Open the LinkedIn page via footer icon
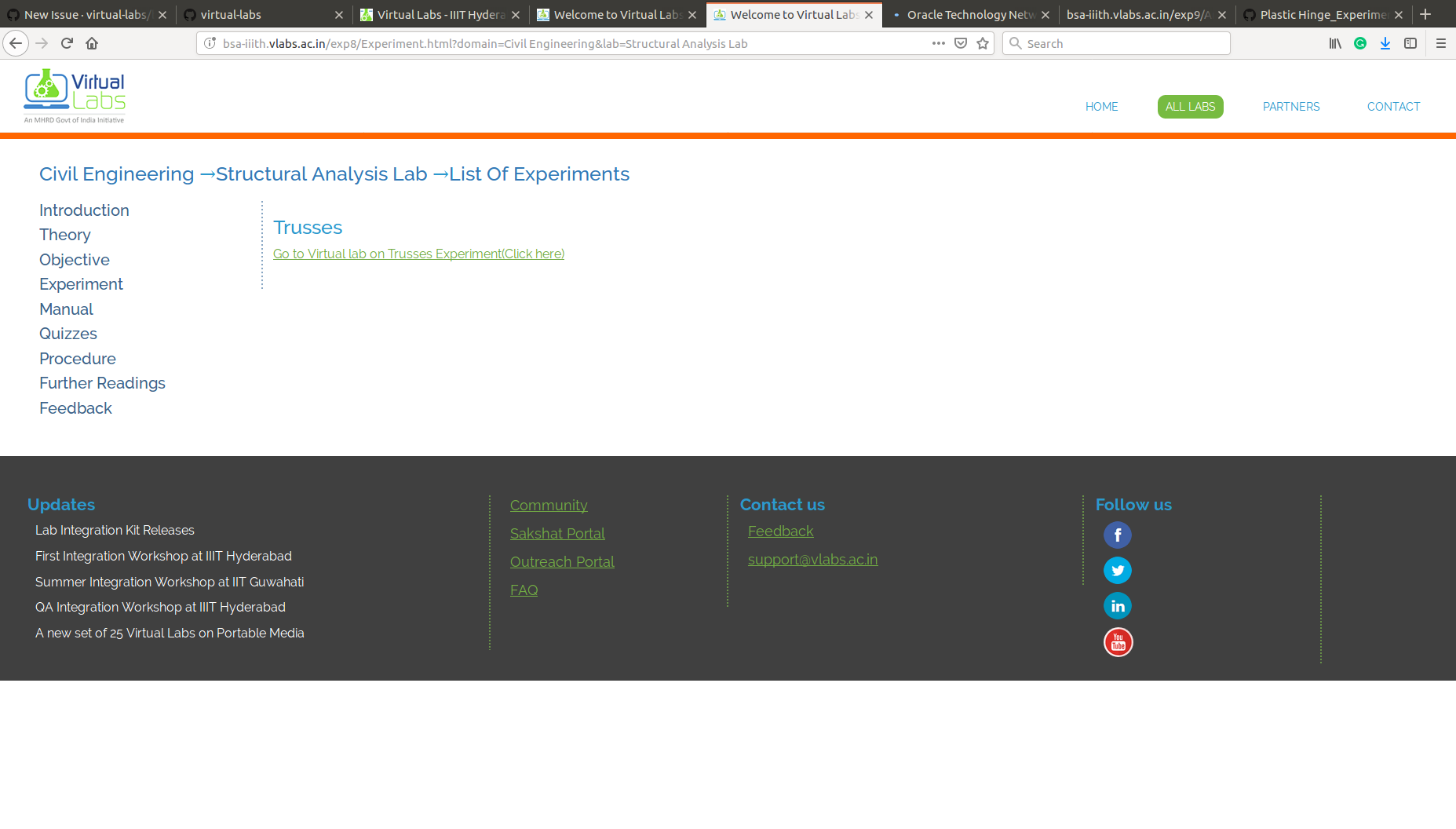1456x829 pixels. click(x=1117, y=605)
